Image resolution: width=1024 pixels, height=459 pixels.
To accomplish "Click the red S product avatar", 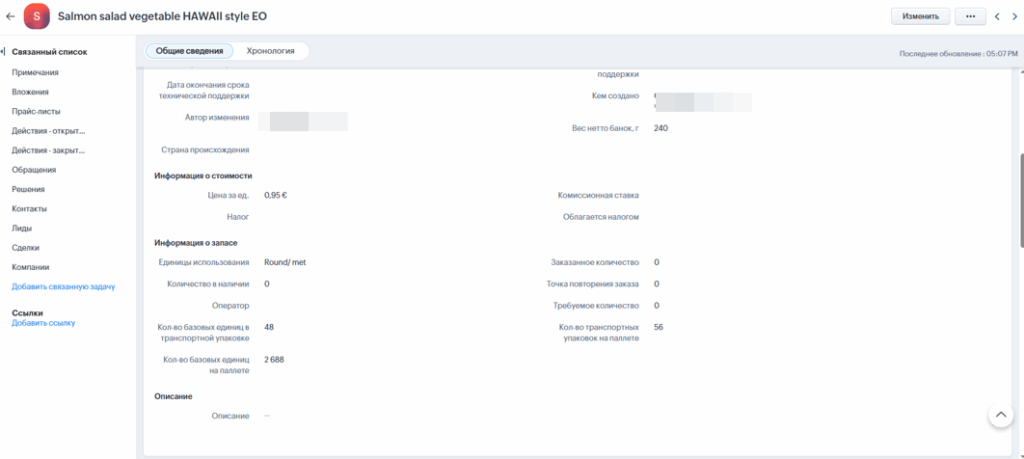I will pyautogui.click(x=37, y=17).
